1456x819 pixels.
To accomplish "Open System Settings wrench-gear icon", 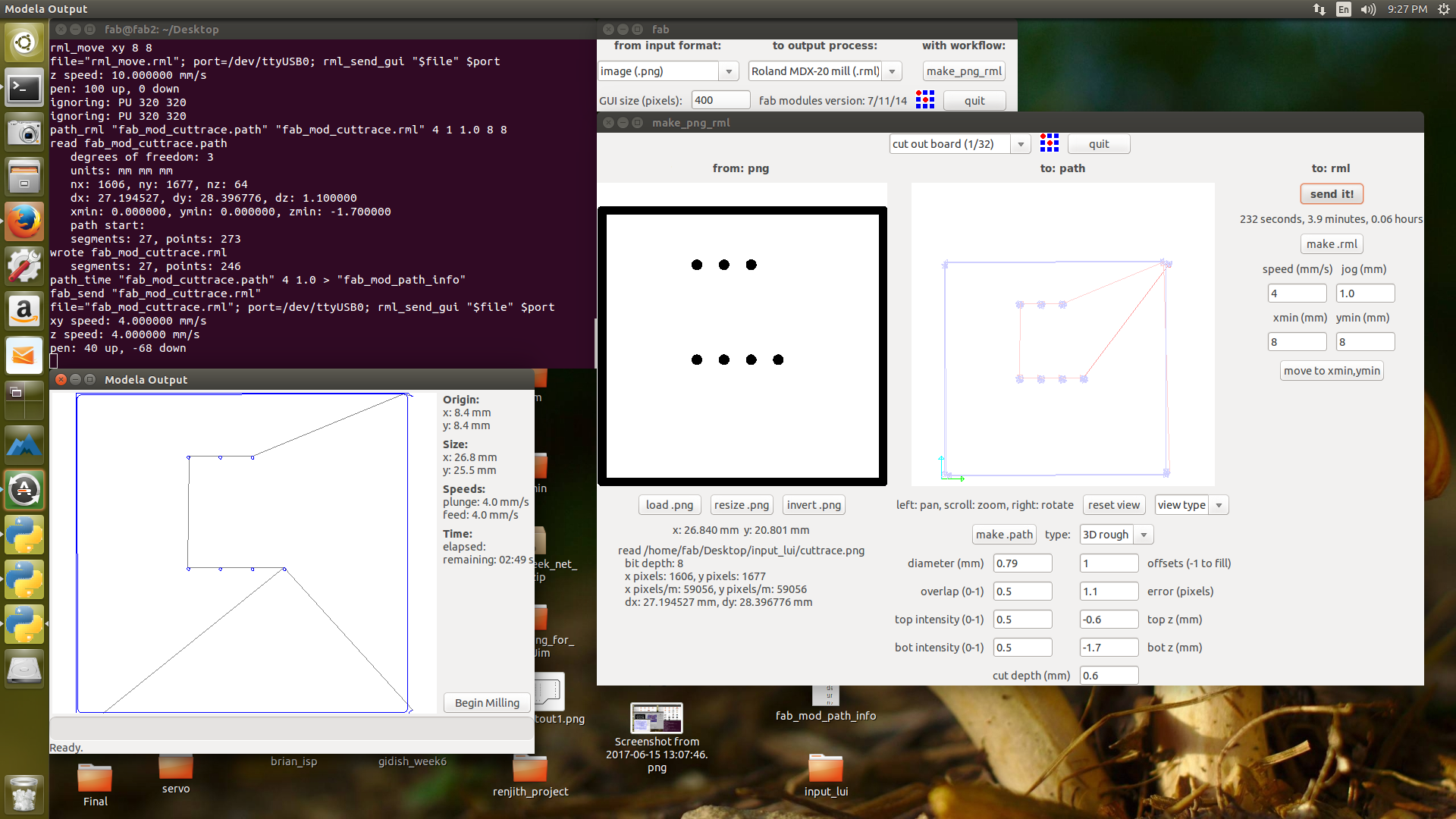I will coord(24,267).
